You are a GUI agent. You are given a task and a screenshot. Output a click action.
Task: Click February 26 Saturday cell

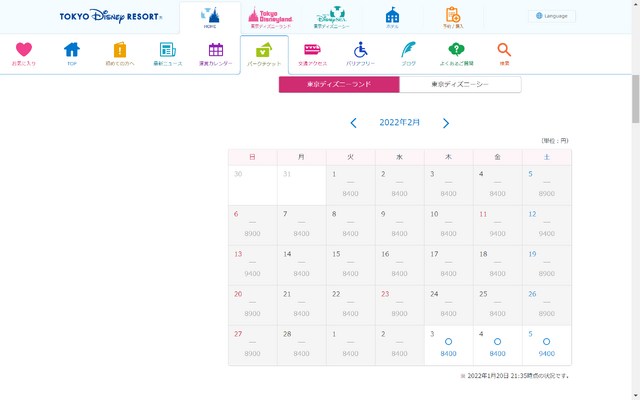point(547,305)
